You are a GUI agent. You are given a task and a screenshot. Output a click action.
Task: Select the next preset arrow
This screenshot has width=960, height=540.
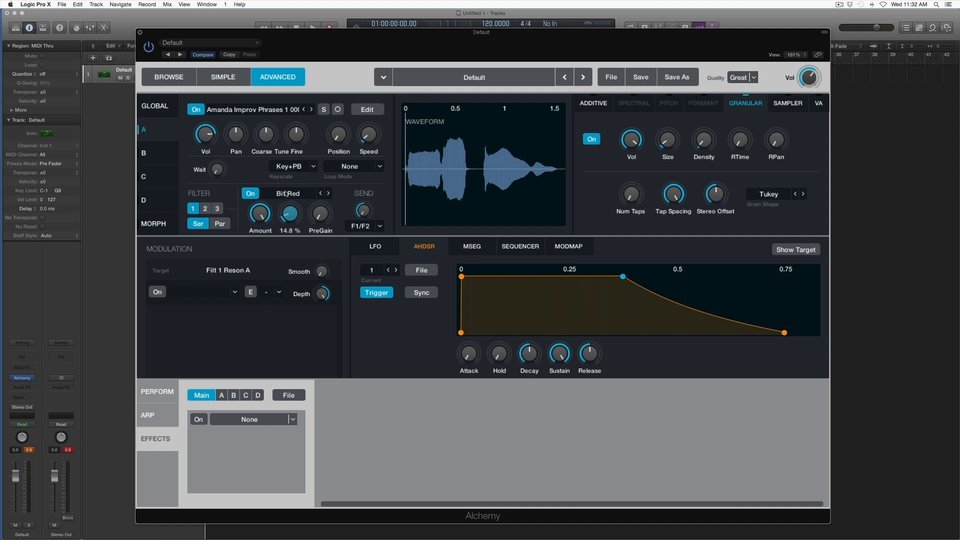(583, 78)
